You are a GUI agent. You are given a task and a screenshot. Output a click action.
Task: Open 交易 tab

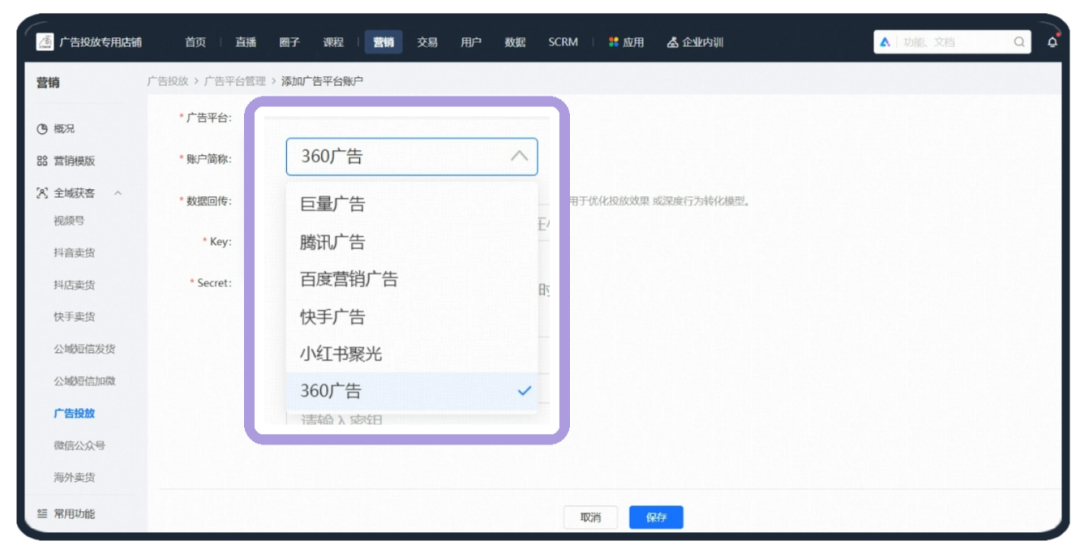click(427, 42)
